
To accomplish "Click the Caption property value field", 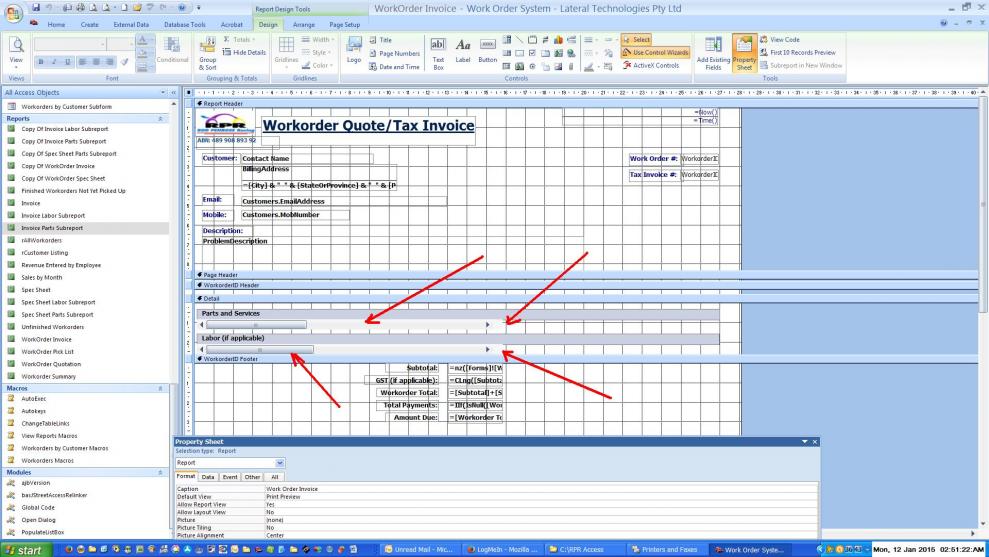I will [x=541, y=489].
